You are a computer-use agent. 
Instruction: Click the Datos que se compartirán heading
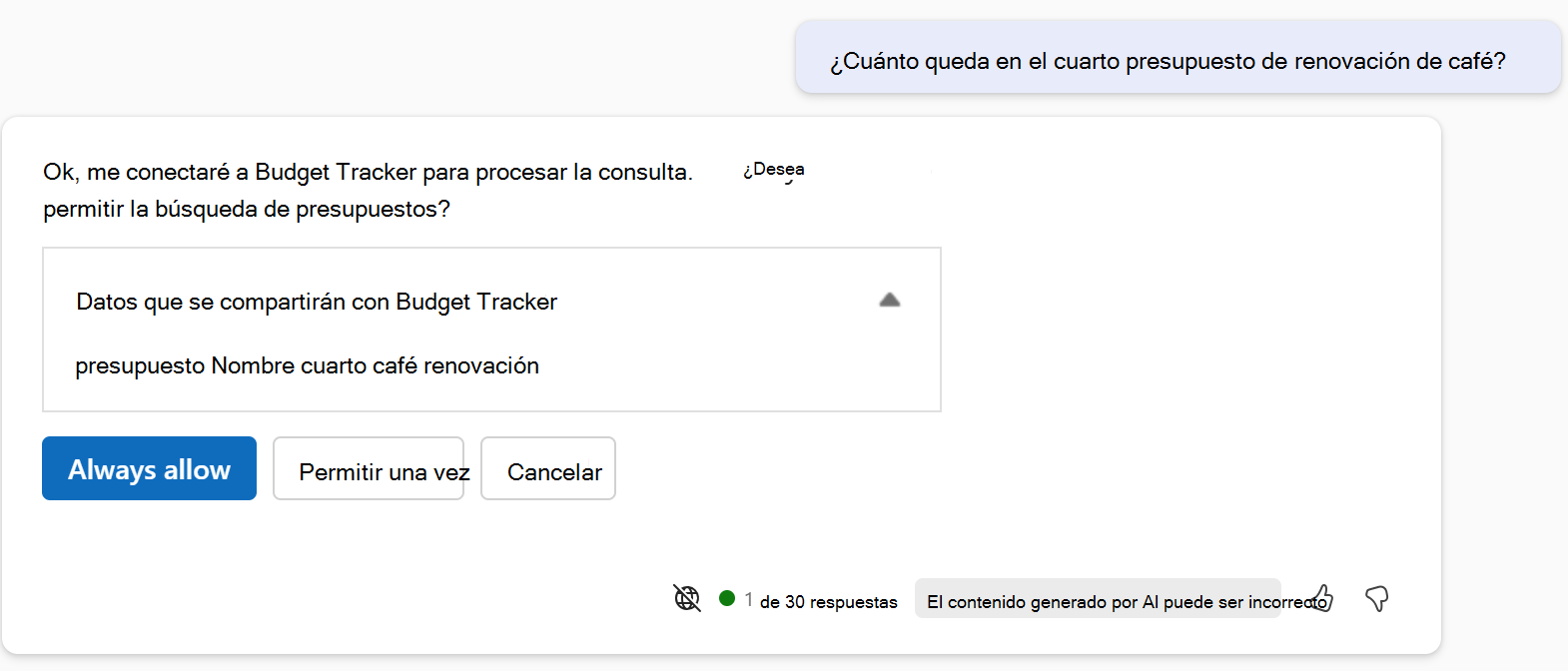pyautogui.click(x=316, y=301)
